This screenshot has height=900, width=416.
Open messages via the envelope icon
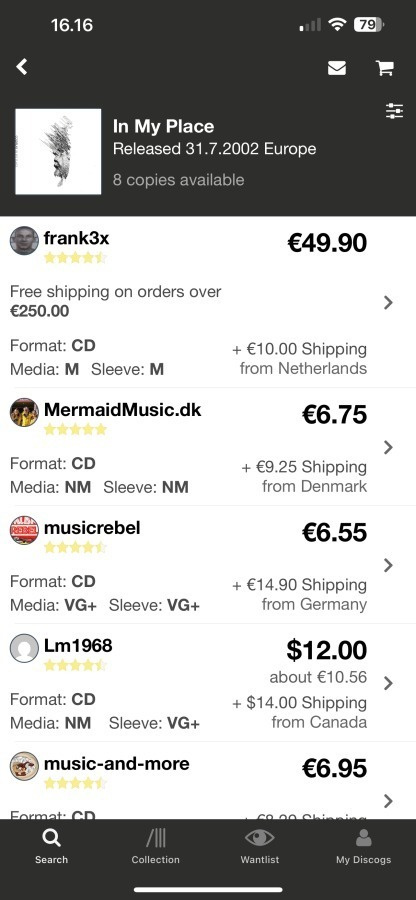pos(337,68)
